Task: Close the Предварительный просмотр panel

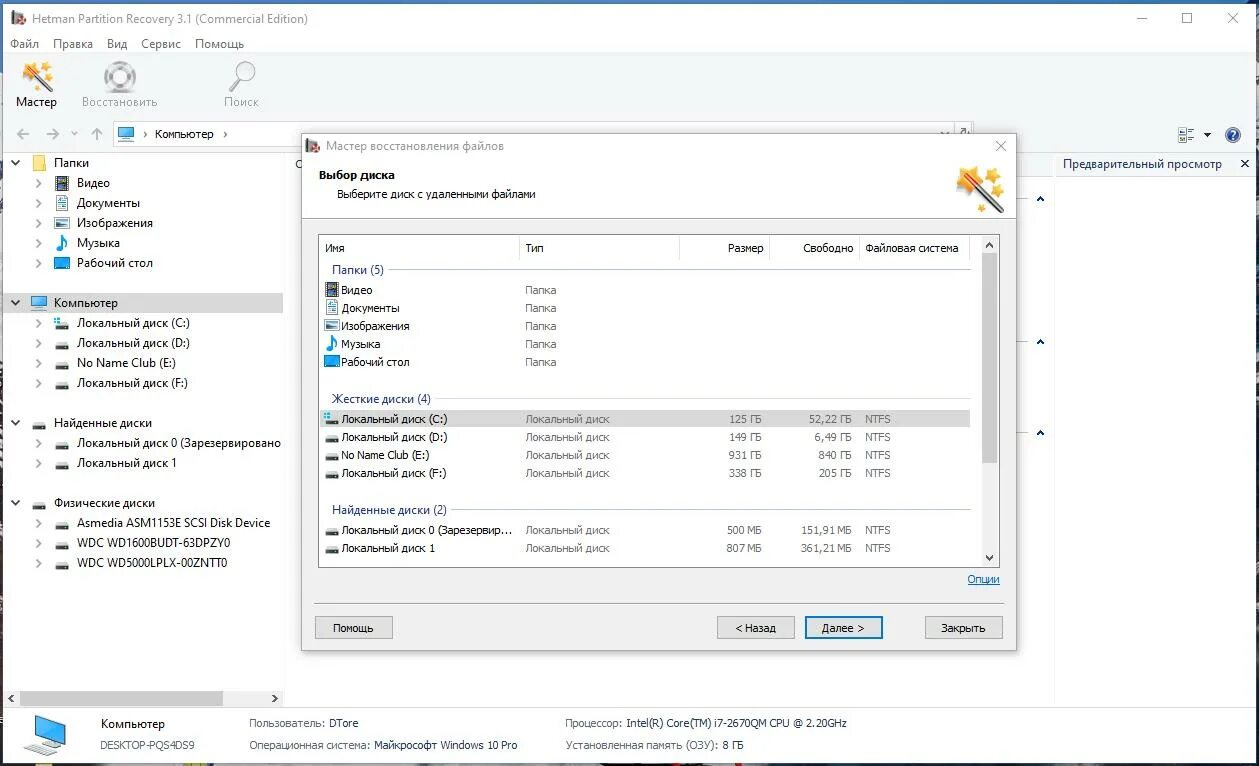Action: (1245, 164)
